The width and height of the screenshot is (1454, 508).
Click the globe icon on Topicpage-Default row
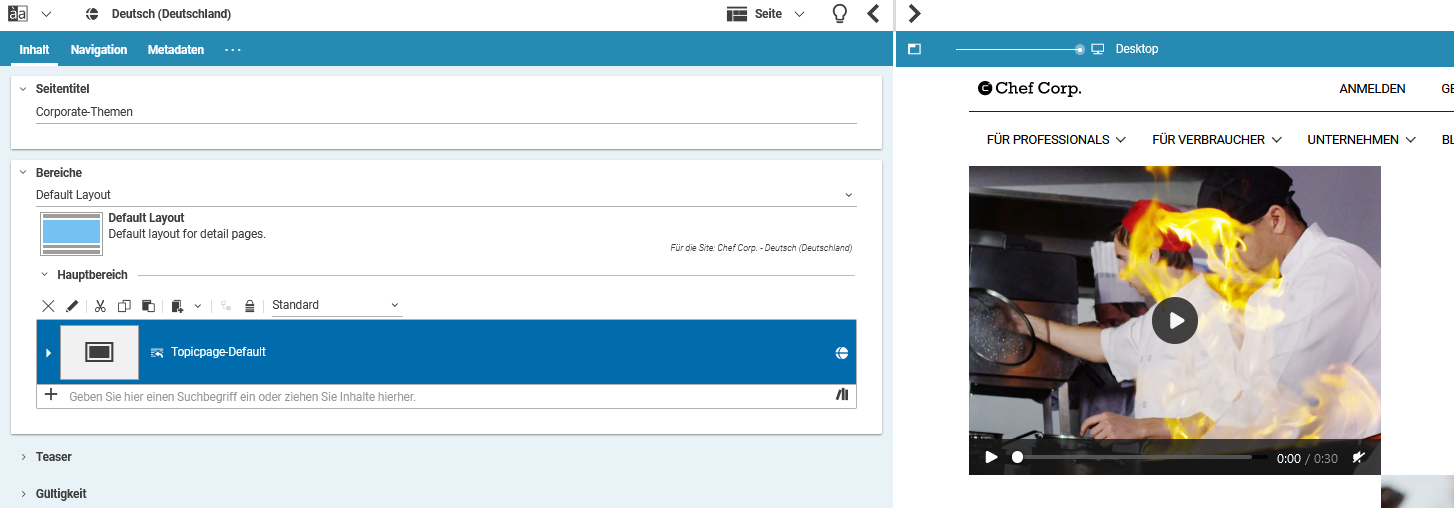[x=842, y=352]
